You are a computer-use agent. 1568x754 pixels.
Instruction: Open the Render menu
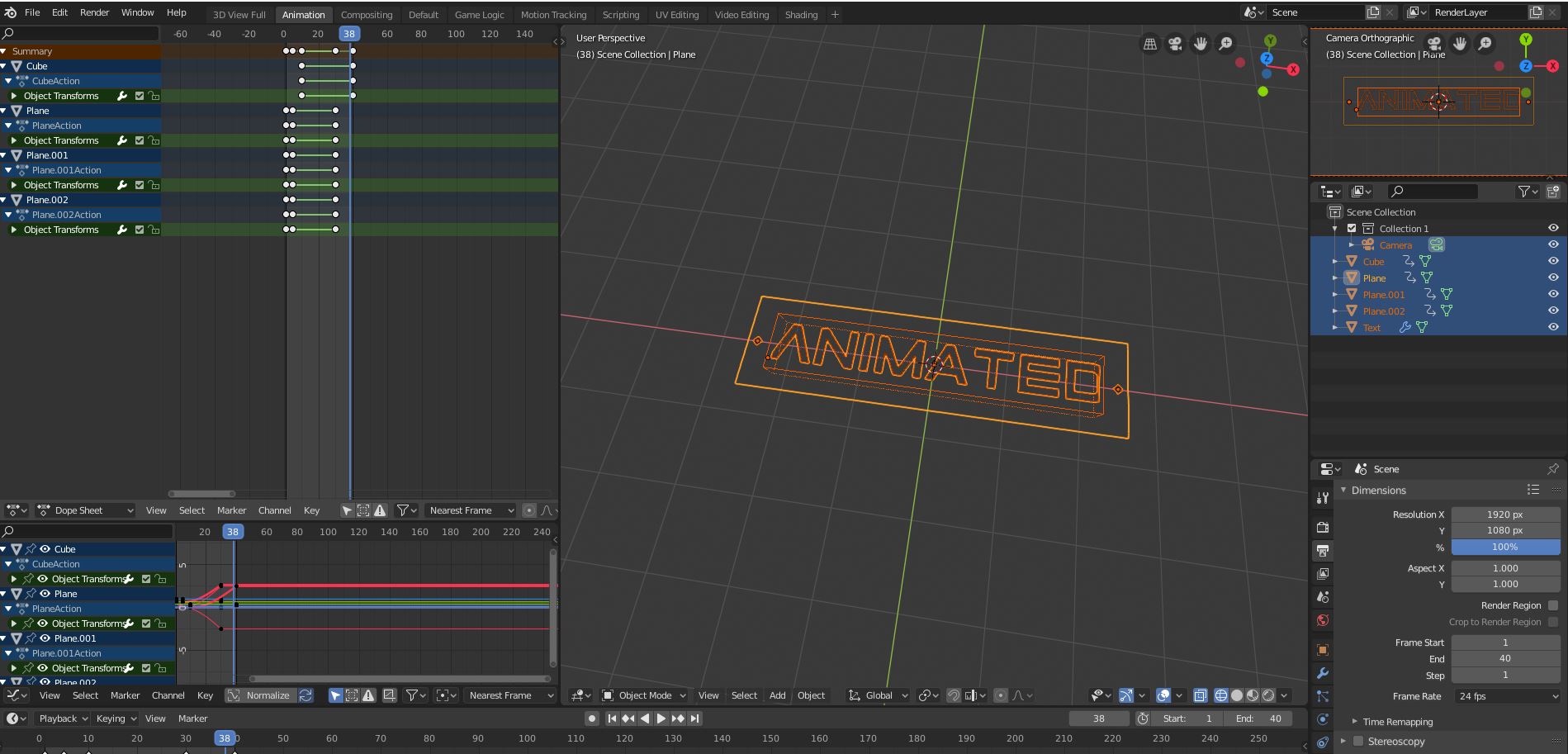pos(94,12)
